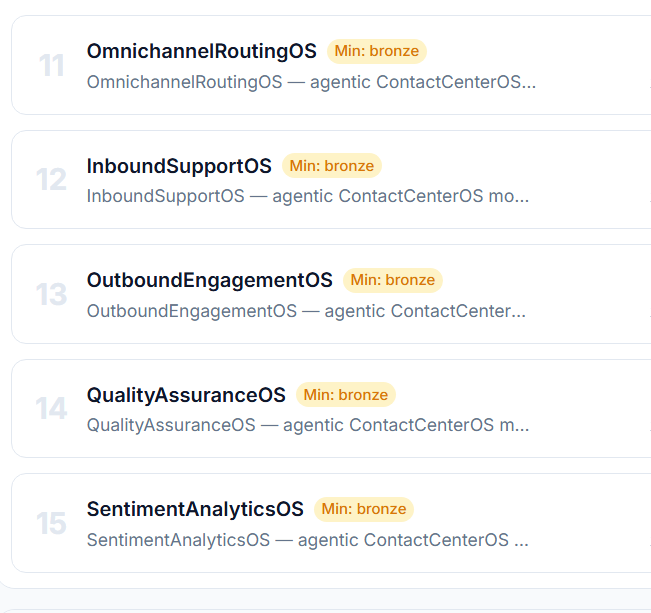This screenshot has height=613, width=651.
Task: Select the InboundSupportOS description line
Action: 308,196
